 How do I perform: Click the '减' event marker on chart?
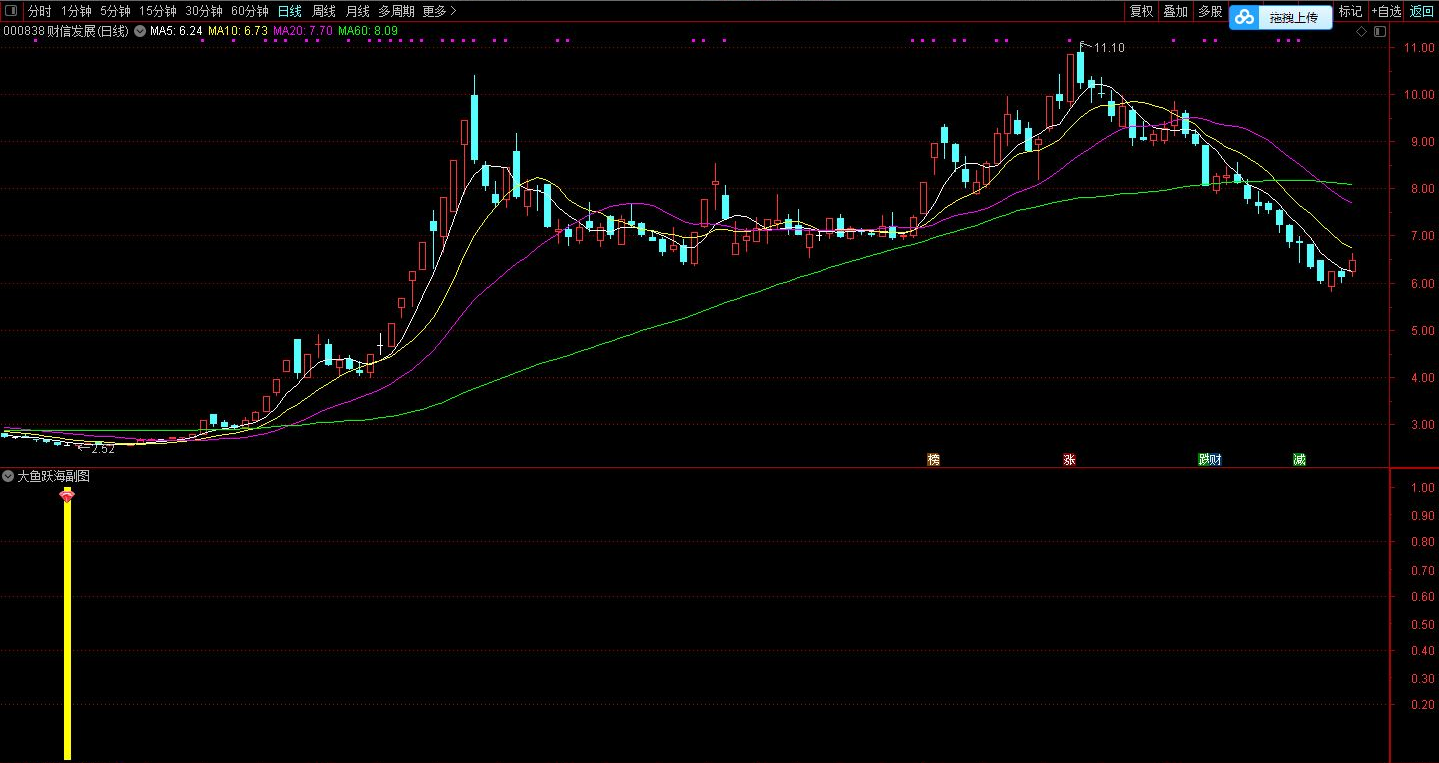point(1298,460)
